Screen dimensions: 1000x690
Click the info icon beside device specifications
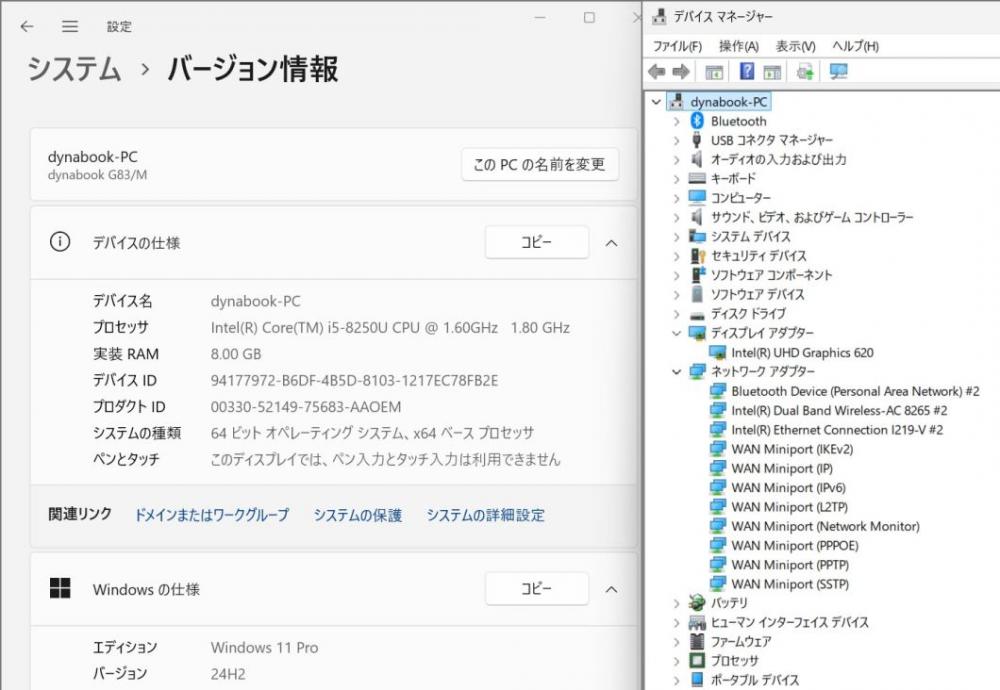point(60,242)
